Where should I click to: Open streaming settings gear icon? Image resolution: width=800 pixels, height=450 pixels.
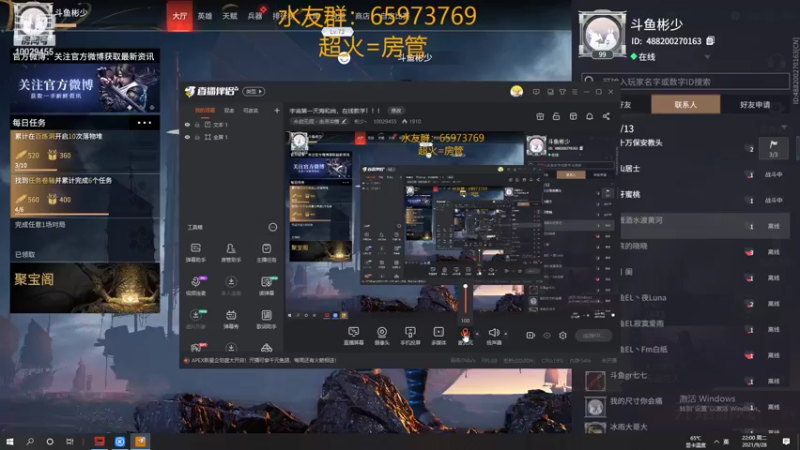[x=563, y=335]
